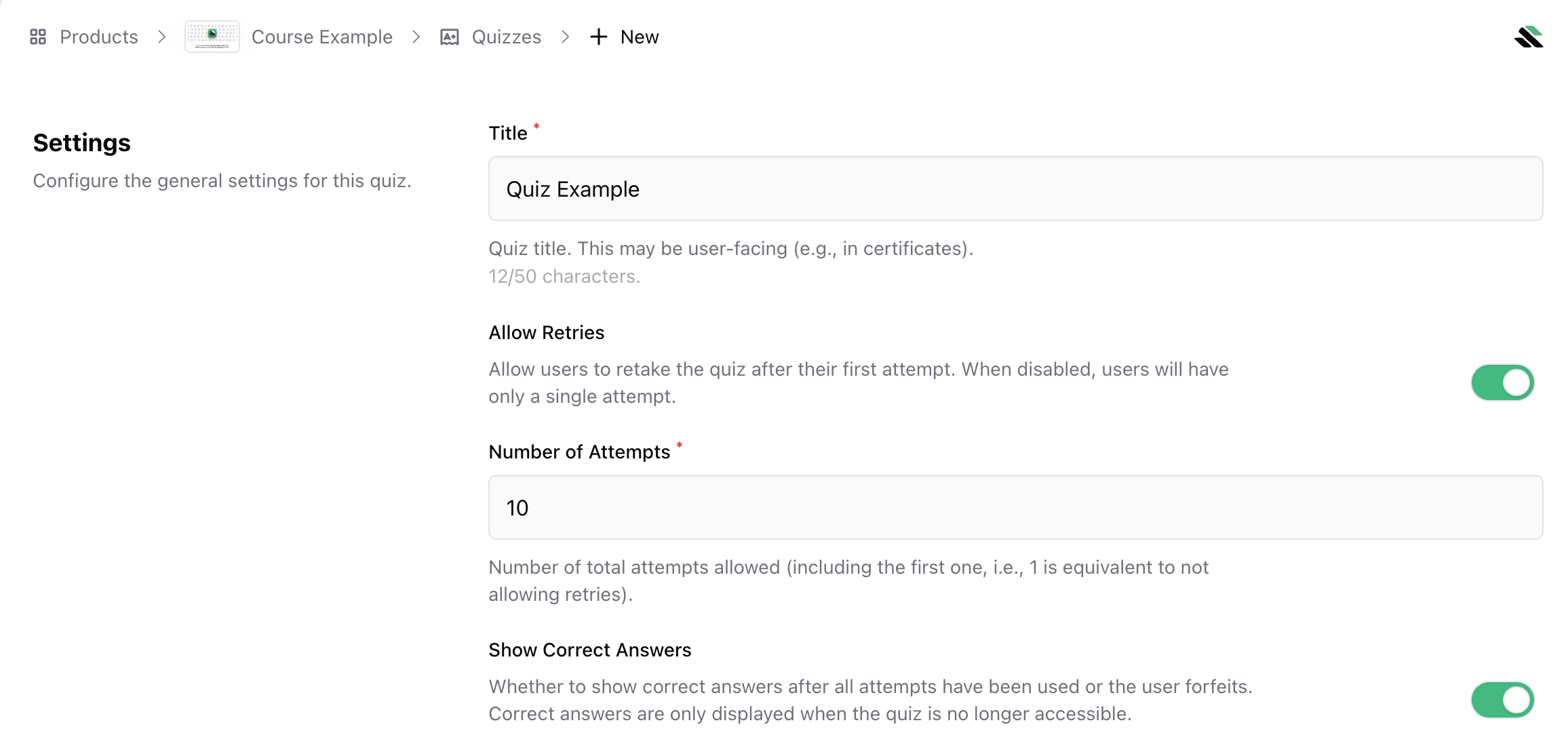This screenshot has width=1568, height=746.
Task: Click the Allow Retries section label
Action: tap(546, 332)
